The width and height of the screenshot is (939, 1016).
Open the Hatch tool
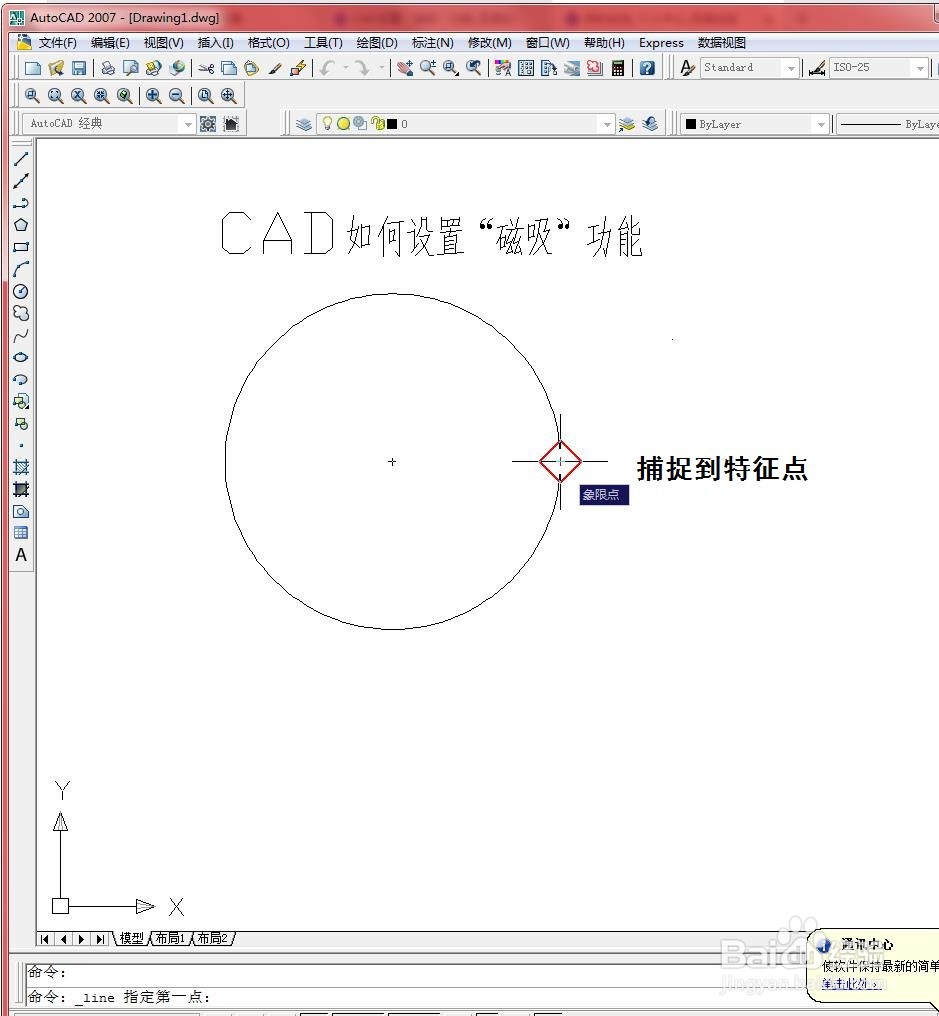[21, 467]
